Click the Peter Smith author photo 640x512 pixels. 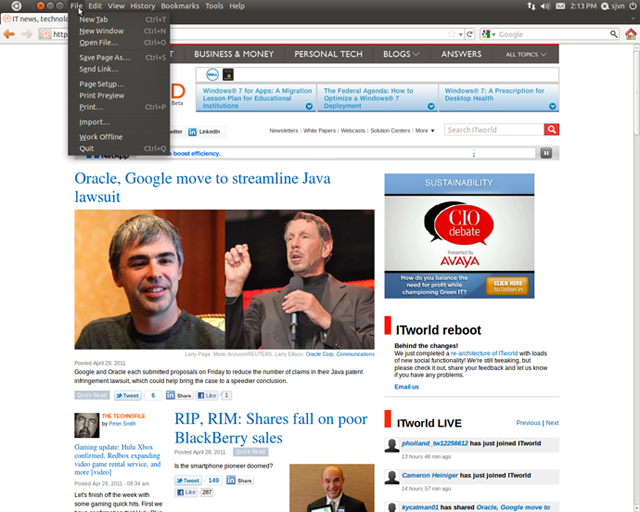coord(87,425)
